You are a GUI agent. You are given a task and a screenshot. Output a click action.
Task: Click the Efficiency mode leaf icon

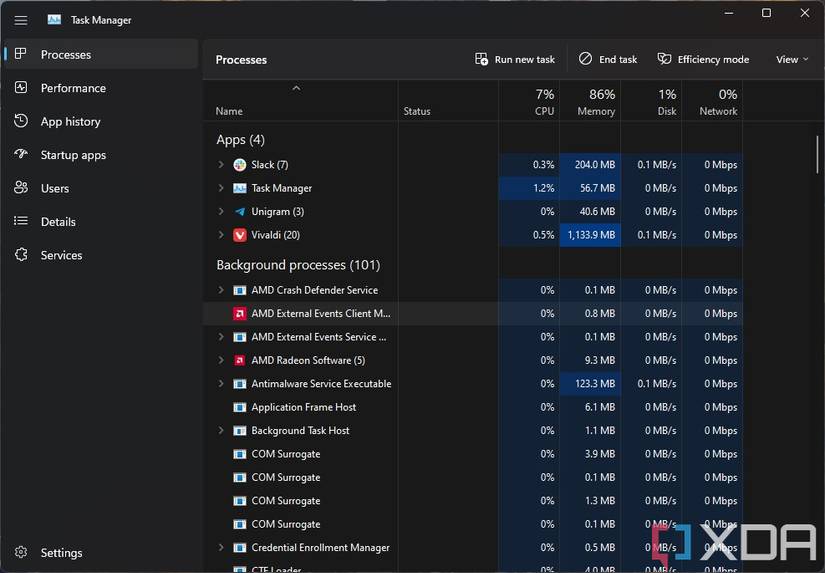pyautogui.click(x=664, y=59)
